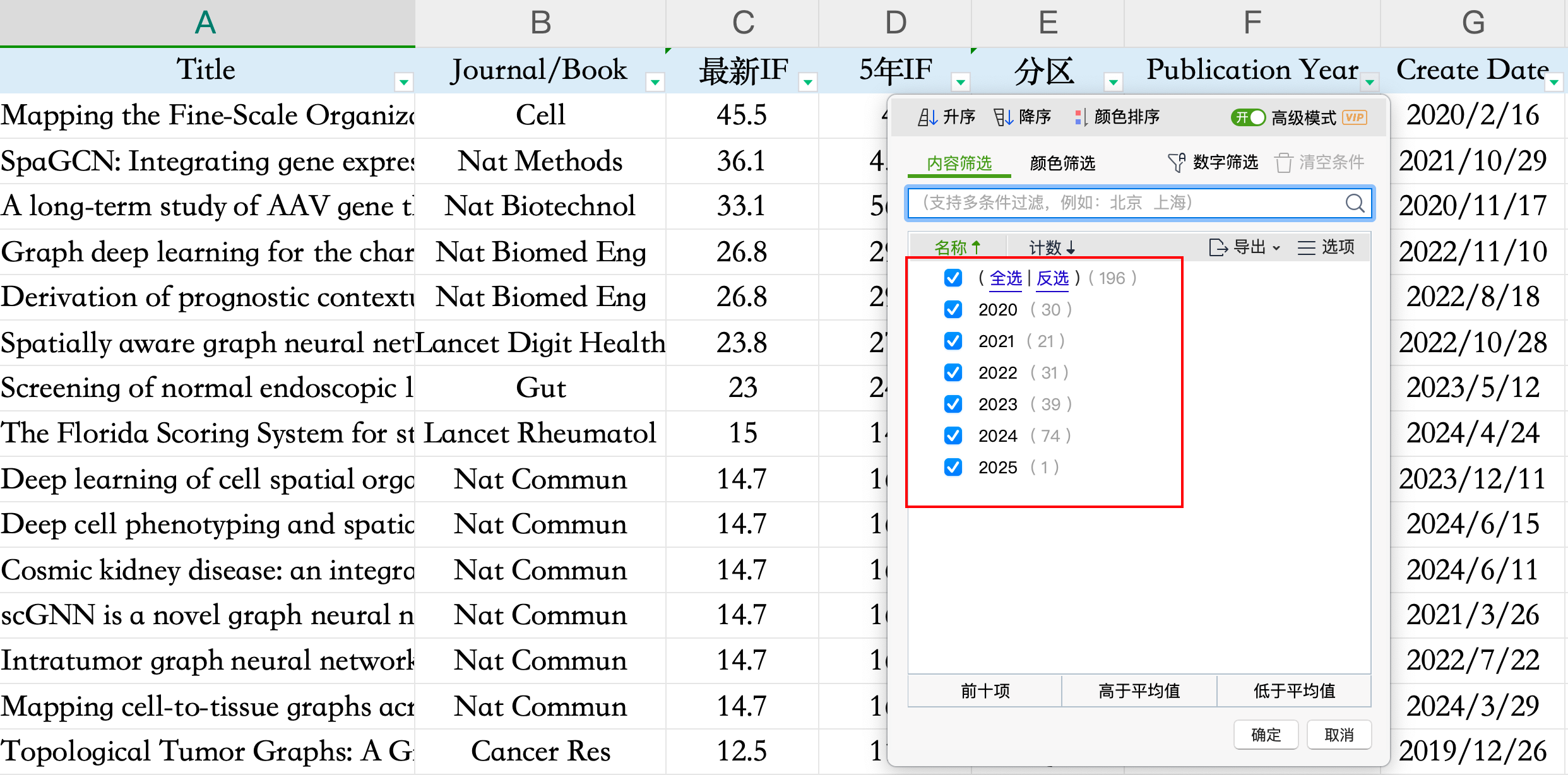Image resolution: width=1568 pixels, height=775 pixels.
Task: Click the search magnifier icon in filter box
Action: [1354, 203]
